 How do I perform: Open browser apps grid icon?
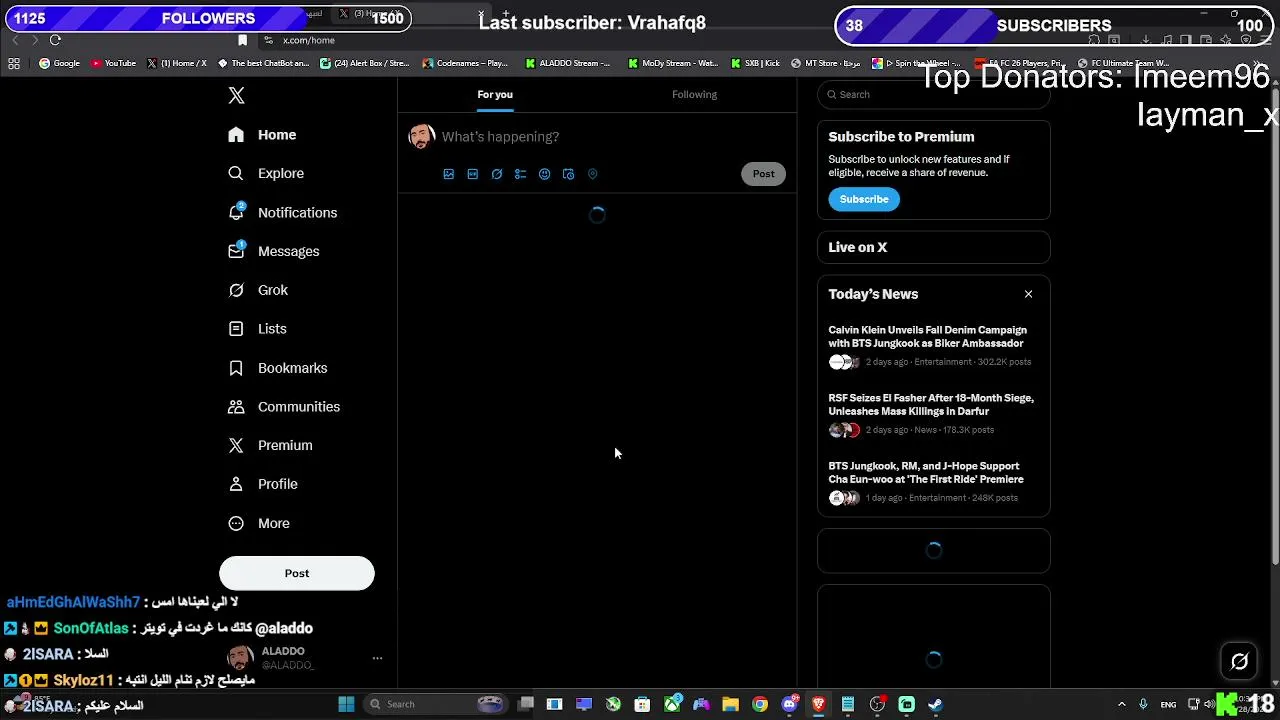(14, 63)
